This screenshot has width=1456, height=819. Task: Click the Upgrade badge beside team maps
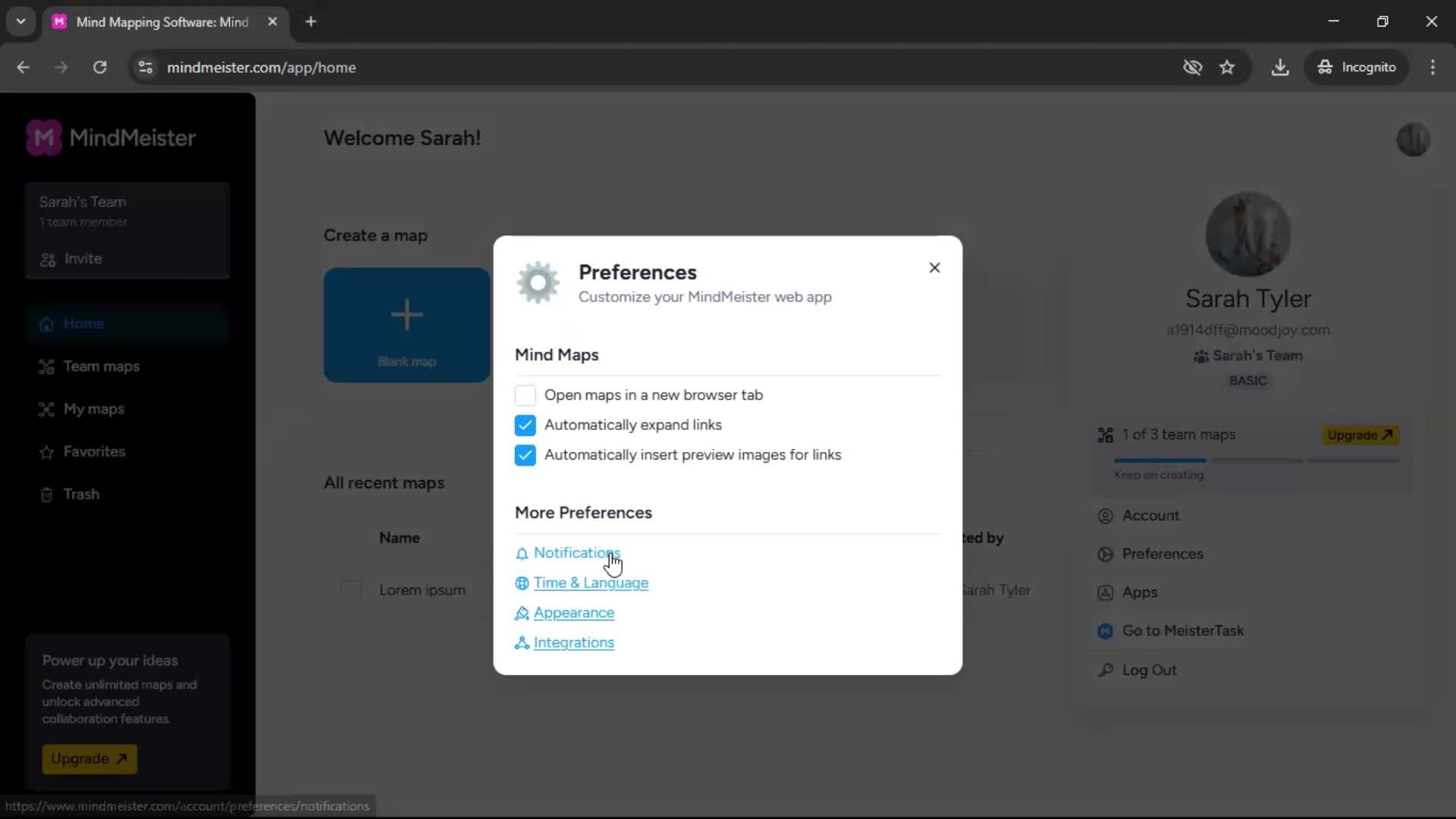pos(1360,435)
